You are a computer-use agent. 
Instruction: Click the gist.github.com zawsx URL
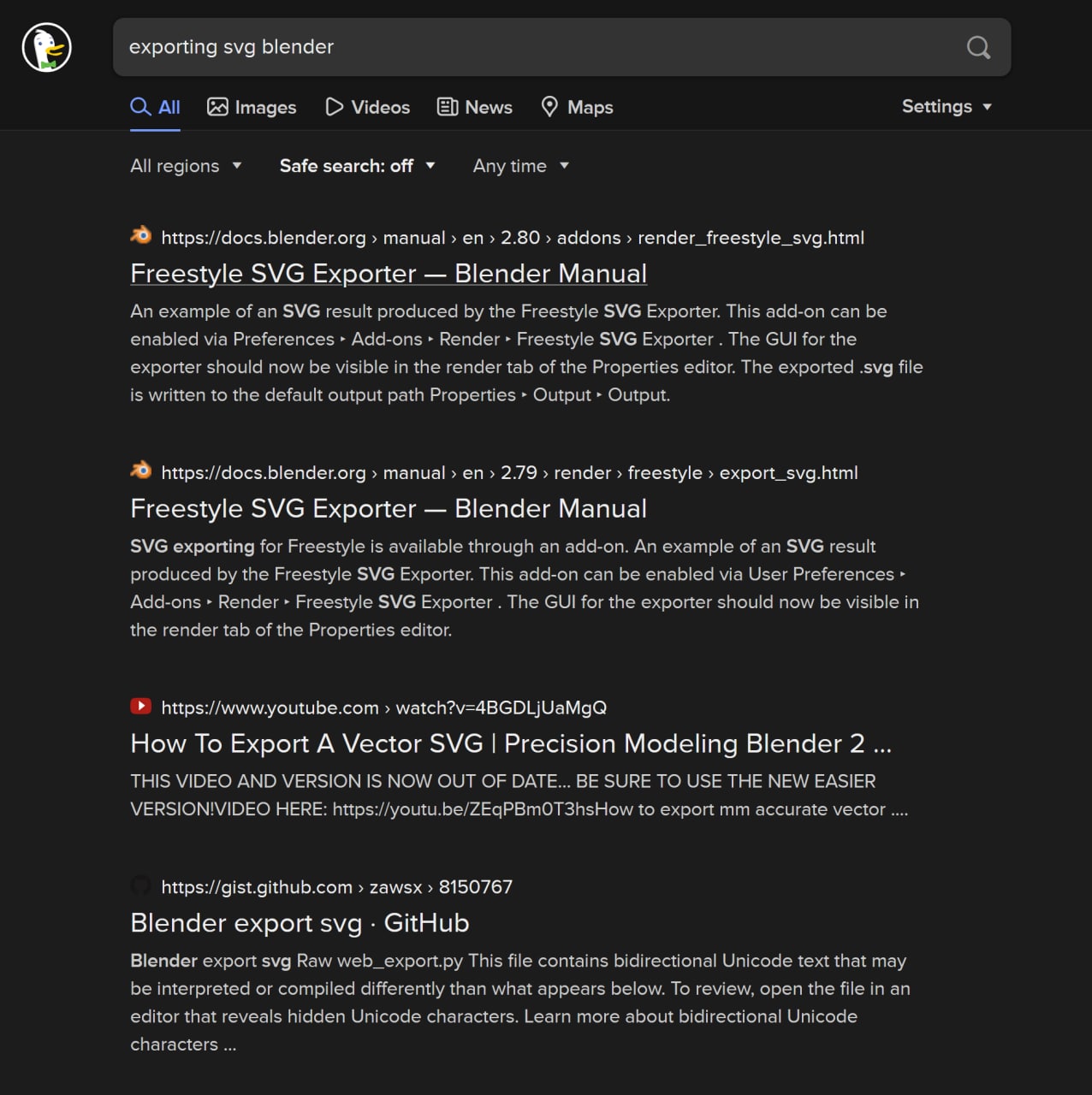pos(336,887)
